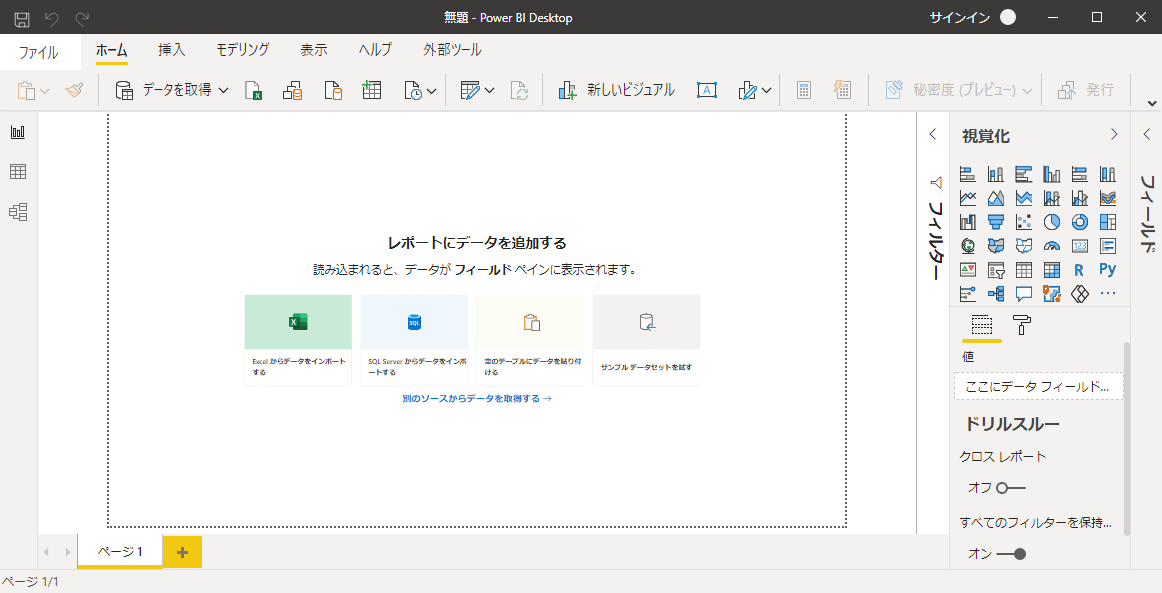1162x593 pixels.
Task: Open the format paint roller tab
Action: [1022, 325]
